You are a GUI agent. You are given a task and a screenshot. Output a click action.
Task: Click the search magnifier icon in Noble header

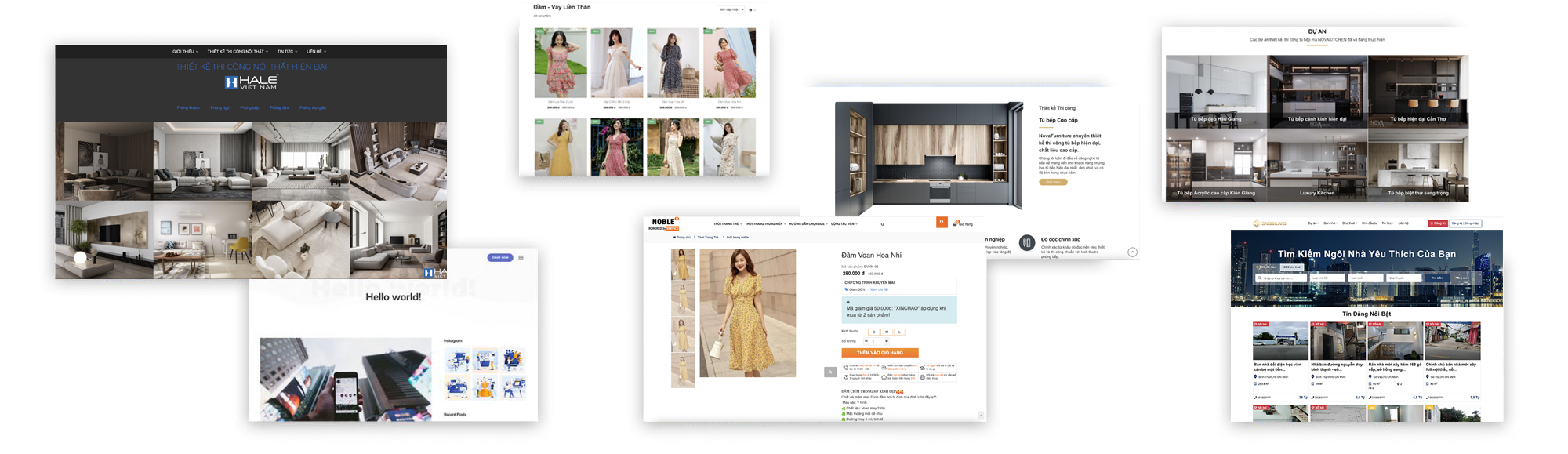(x=882, y=224)
